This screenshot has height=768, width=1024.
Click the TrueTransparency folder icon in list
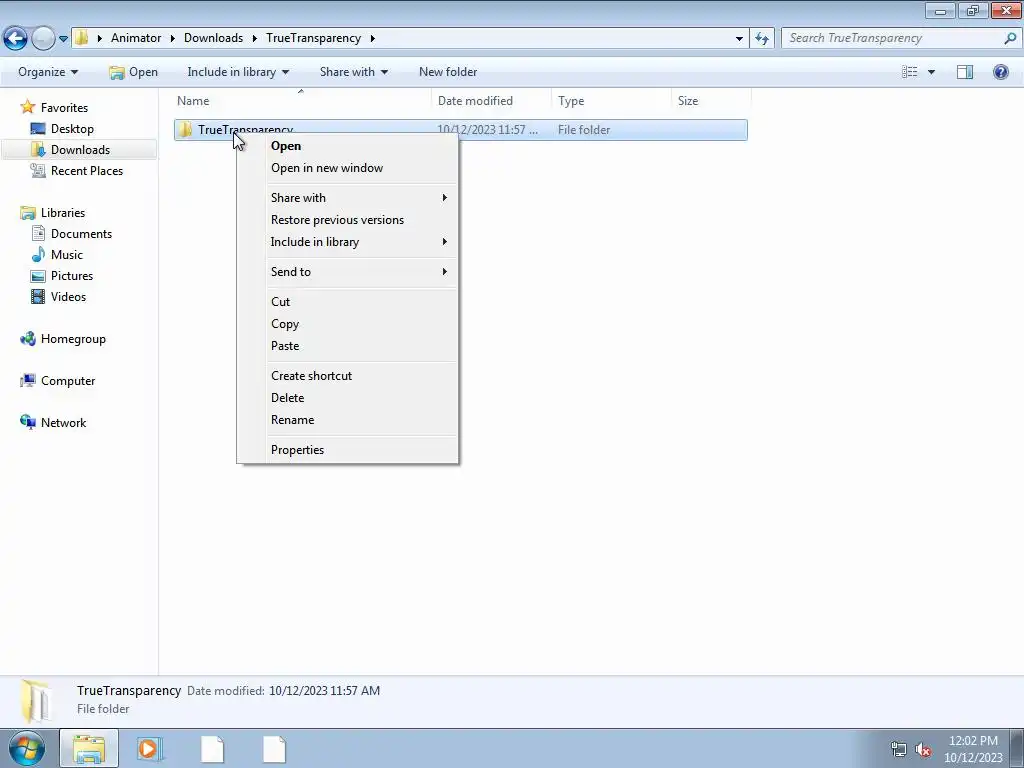pos(185,129)
